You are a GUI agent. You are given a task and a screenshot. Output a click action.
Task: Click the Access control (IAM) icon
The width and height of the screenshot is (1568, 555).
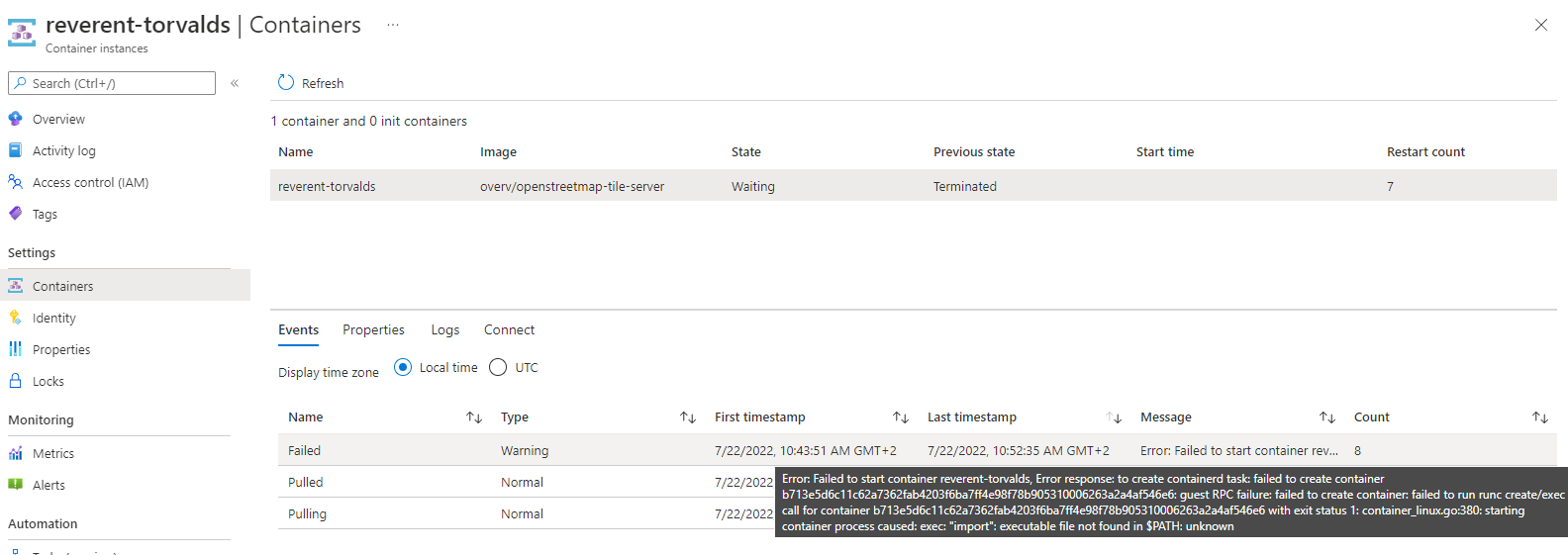click(x=15, y=182)
